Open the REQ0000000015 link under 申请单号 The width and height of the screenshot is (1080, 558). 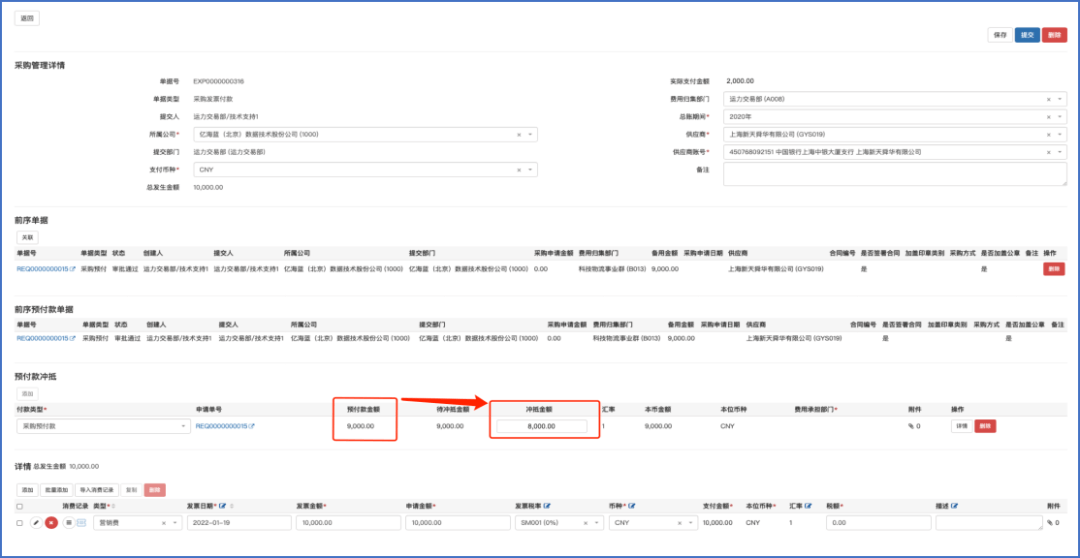[221, 426]
